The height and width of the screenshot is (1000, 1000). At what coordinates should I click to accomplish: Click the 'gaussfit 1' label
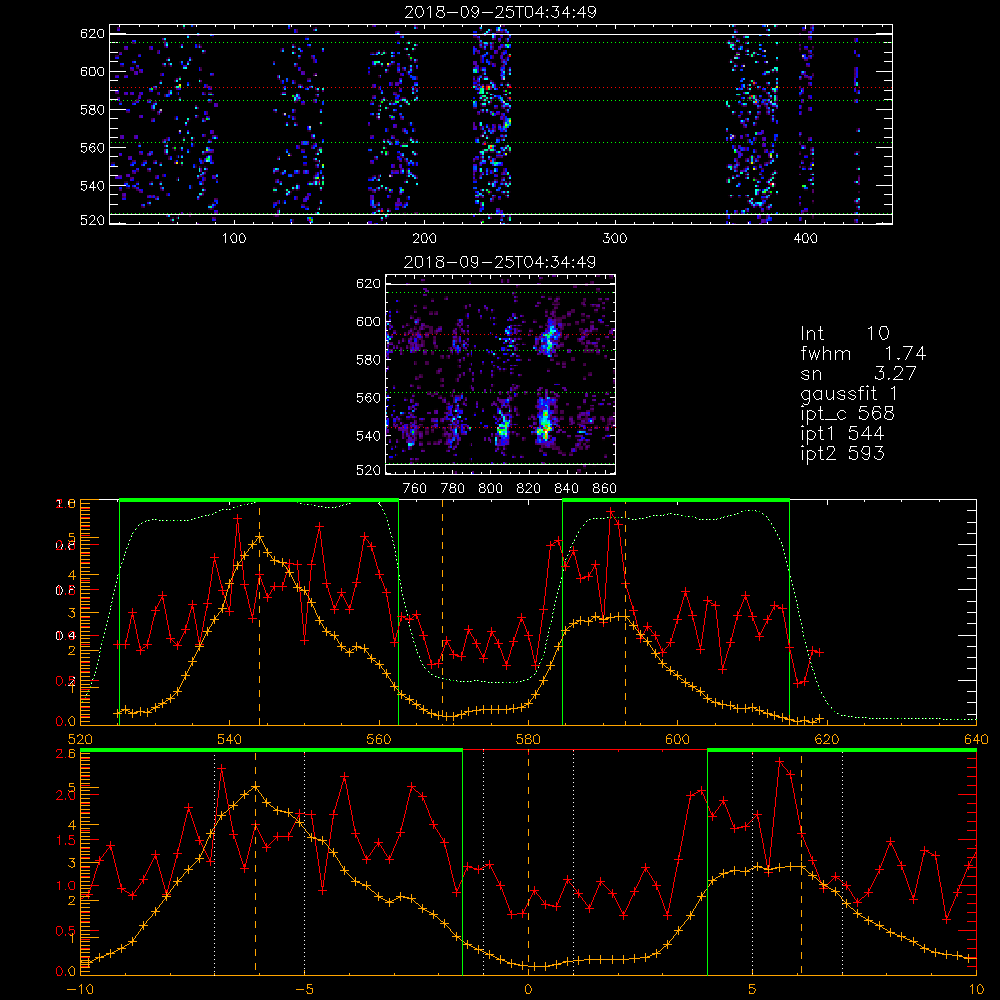pyautogui.click(x=849, y=393)
